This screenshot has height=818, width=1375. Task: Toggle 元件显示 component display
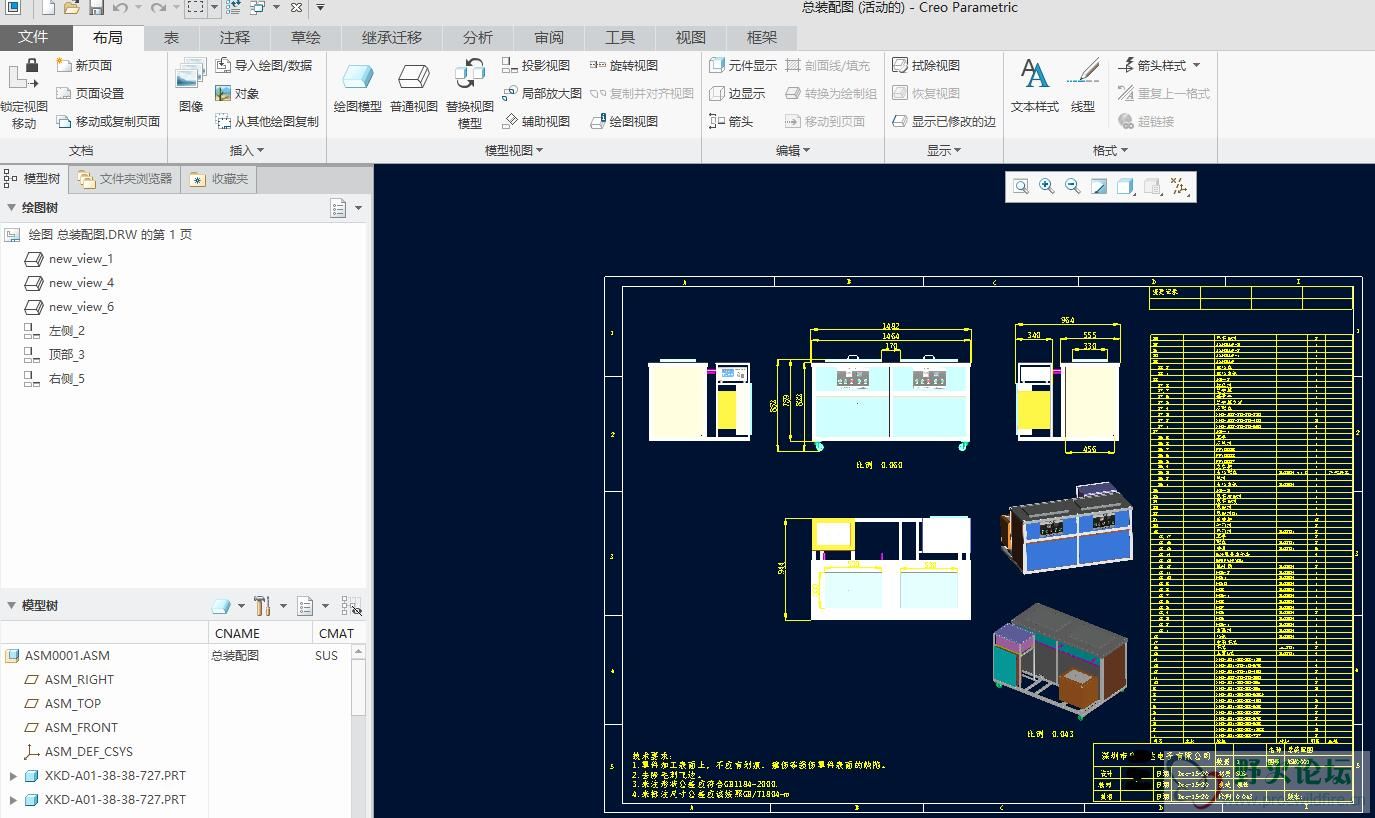click(743, 65)
